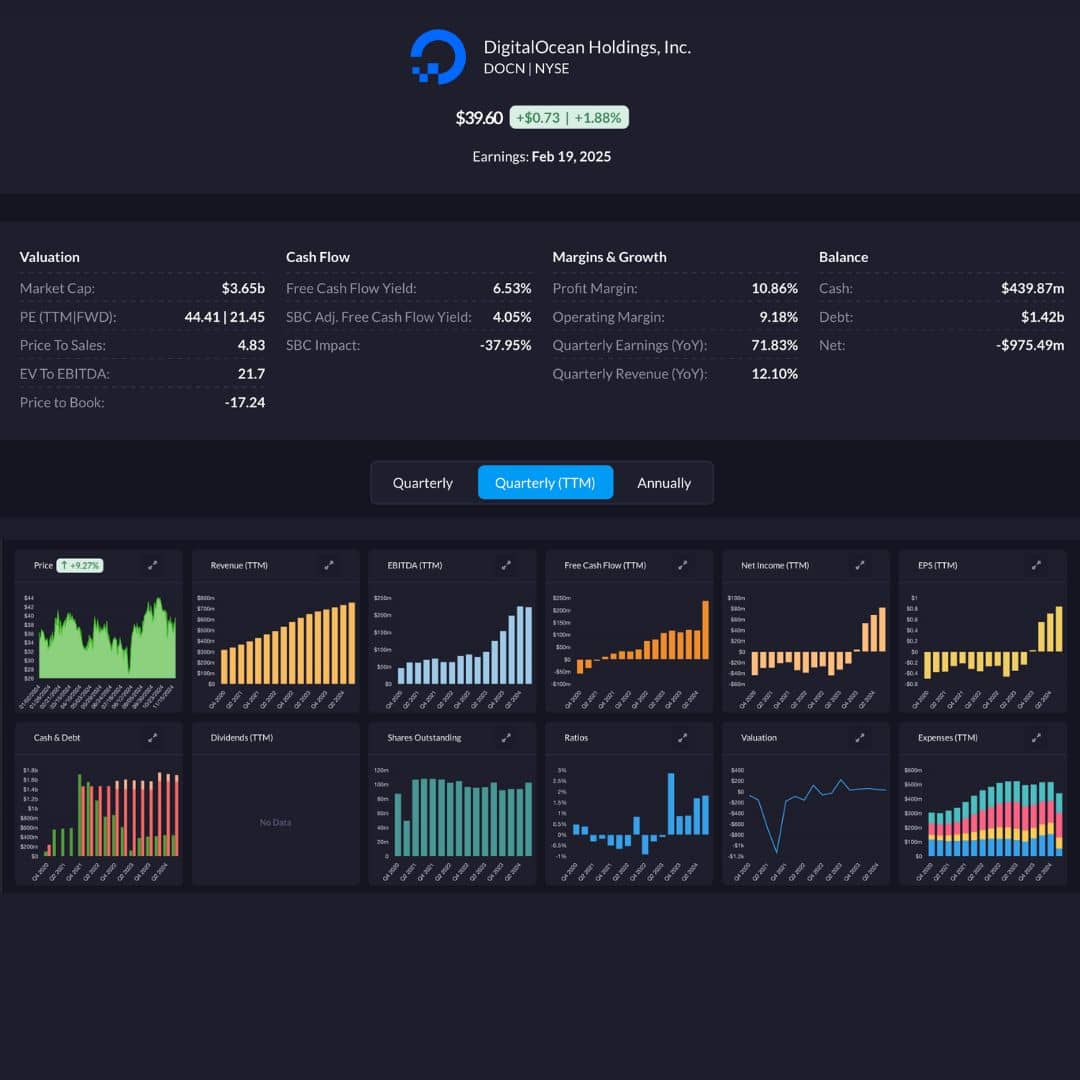1080x1080 pixels.
Task: Click the Cash value $439.87m
Action: (1032, 288)
